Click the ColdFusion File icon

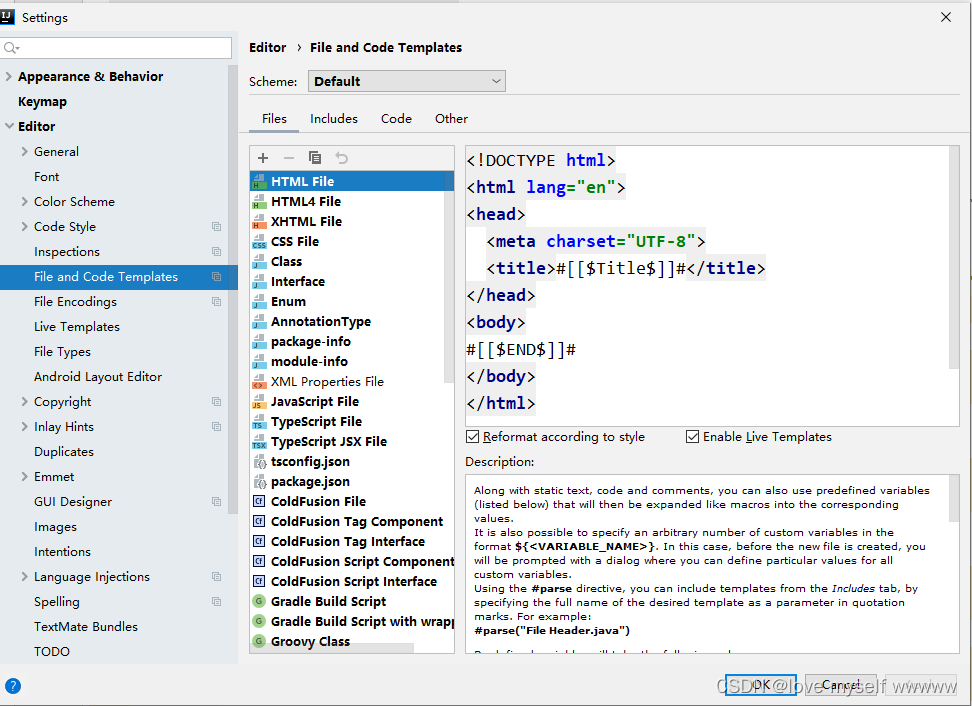pyautogui.click(x=259, y=501)
